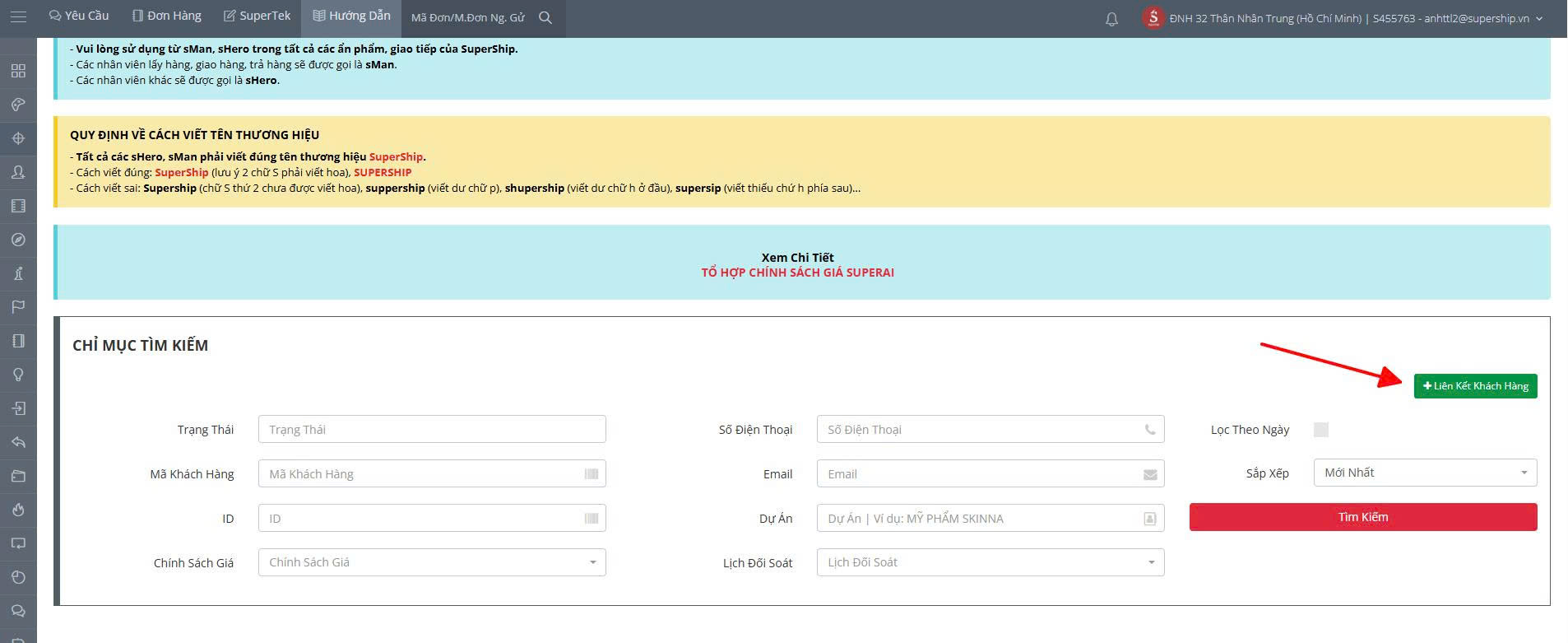Focus the Mã Đơn/M.Đơn Ng. Gử search box

[467, 17]
